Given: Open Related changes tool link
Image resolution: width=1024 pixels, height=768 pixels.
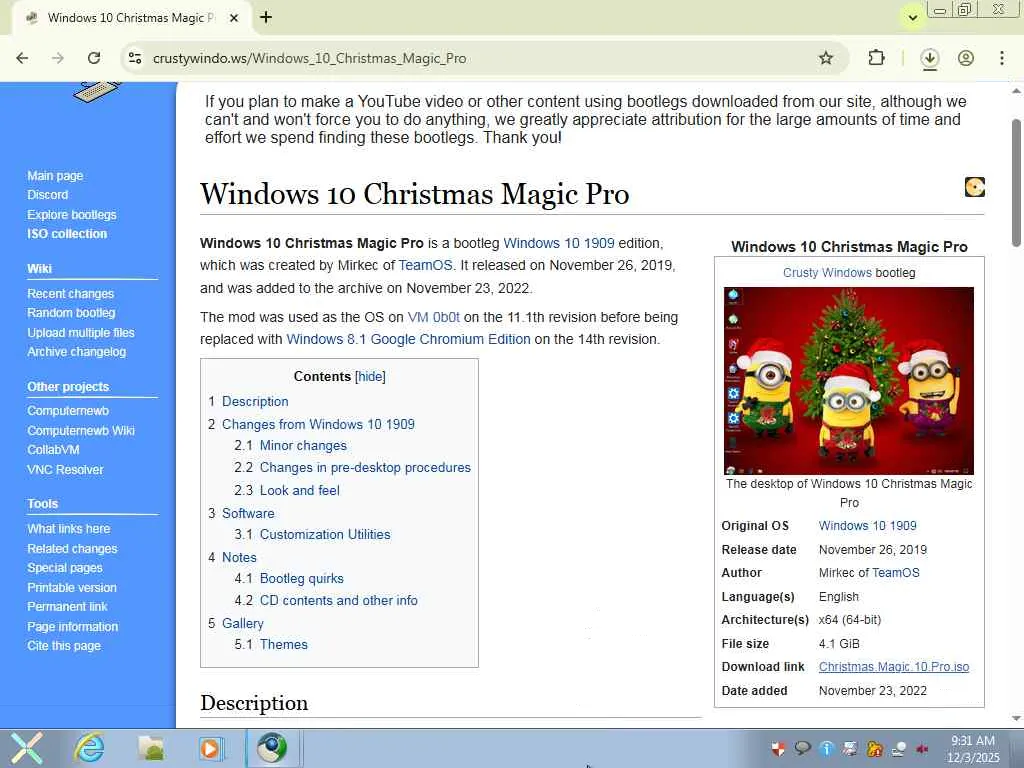Looking at the screenshot, I should coord(72,549).
